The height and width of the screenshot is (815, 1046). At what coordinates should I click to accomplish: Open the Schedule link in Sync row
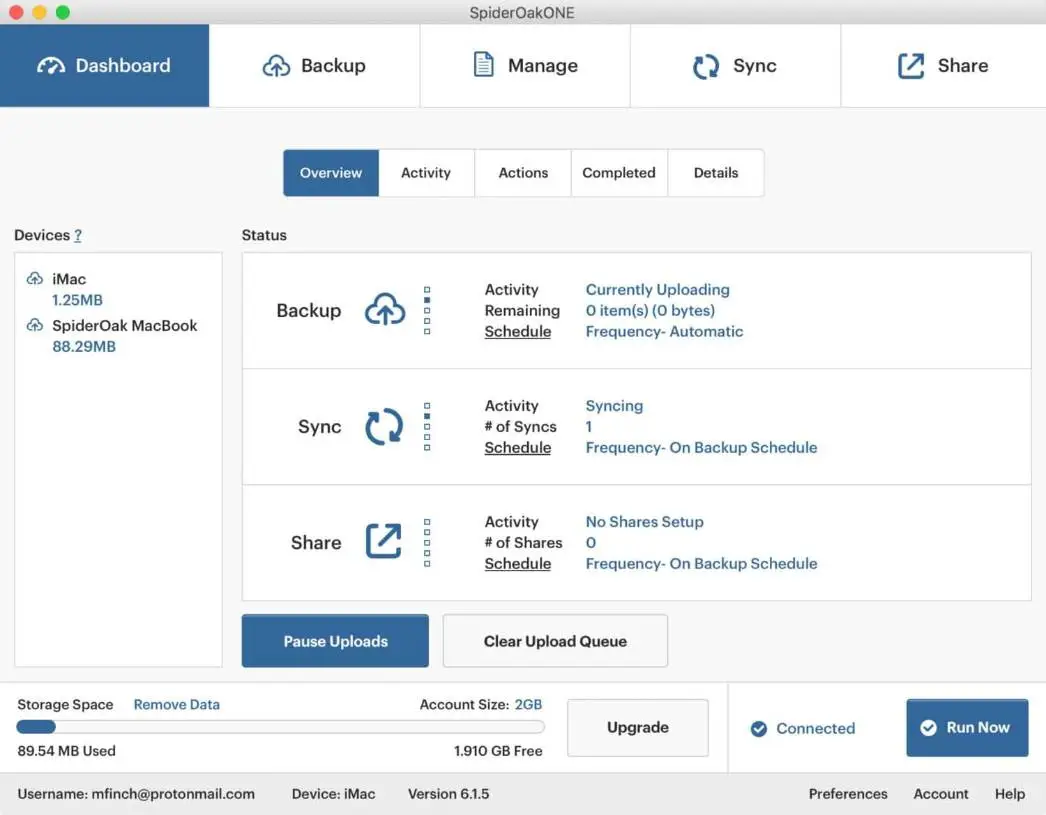pyautogui.click(x=518, y=448)
